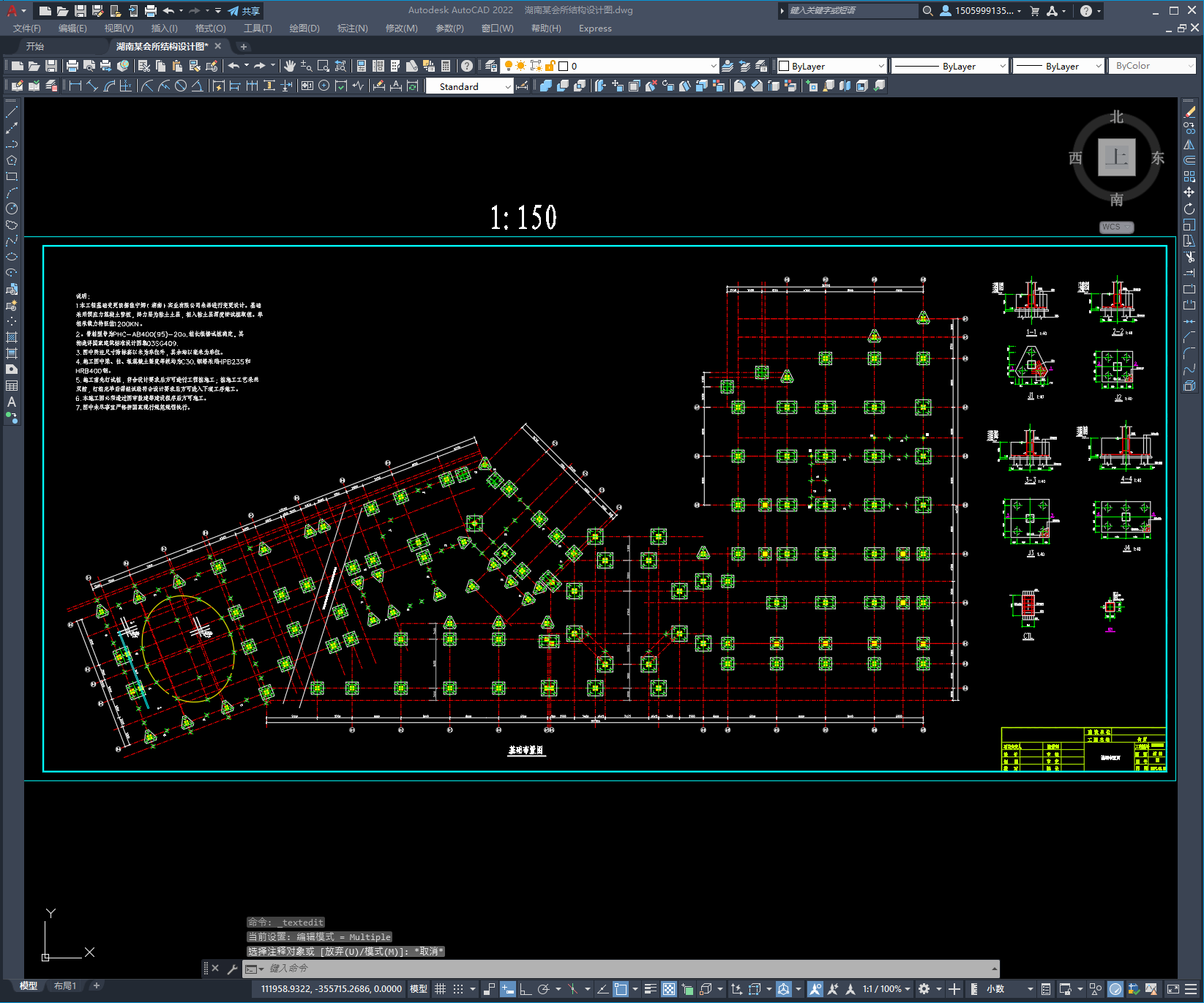Toggle dynamic input in status bar
Screen dimensions: 1204x1003
click(x=507, y=989)
